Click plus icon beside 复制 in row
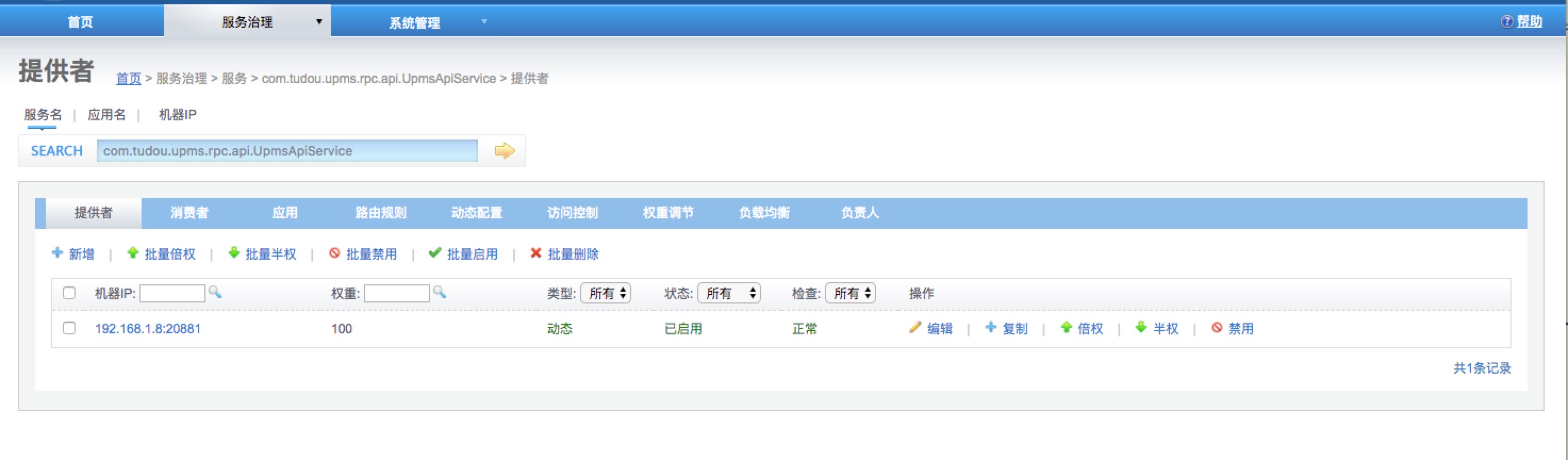 pos(991,328)
